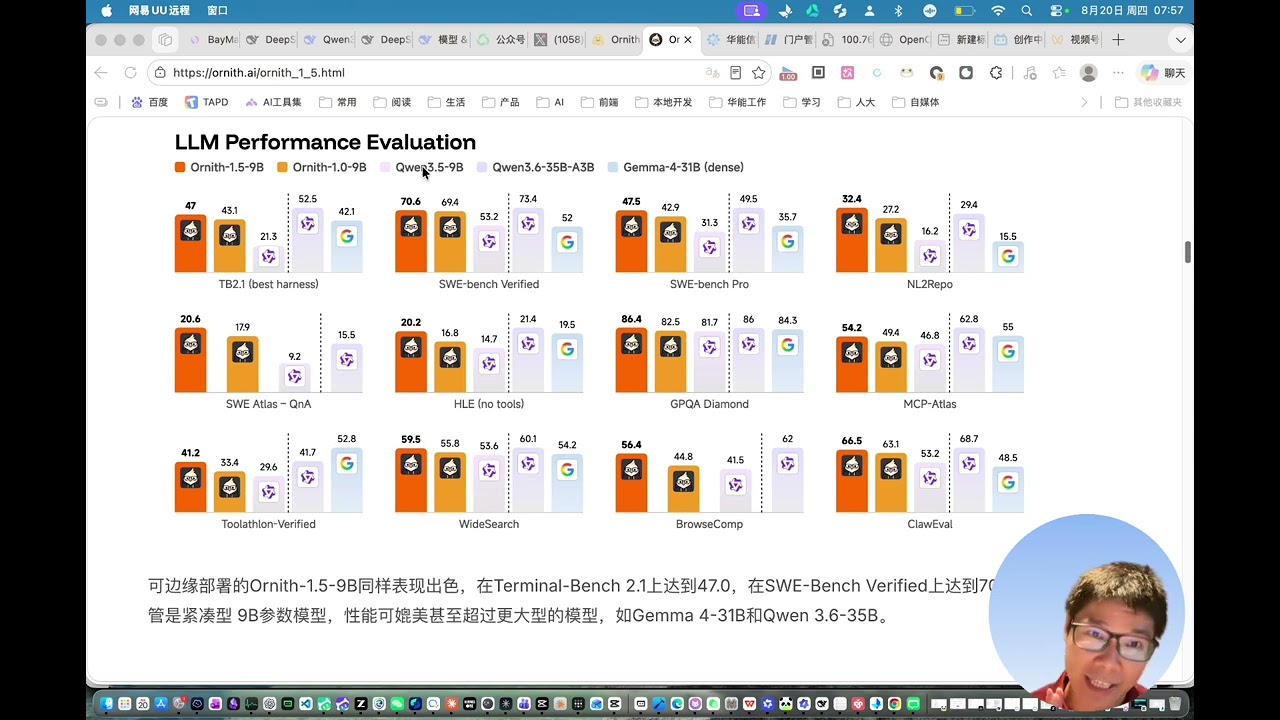
Task: Switch to the 100.76 tab
Action: [847, 40]
